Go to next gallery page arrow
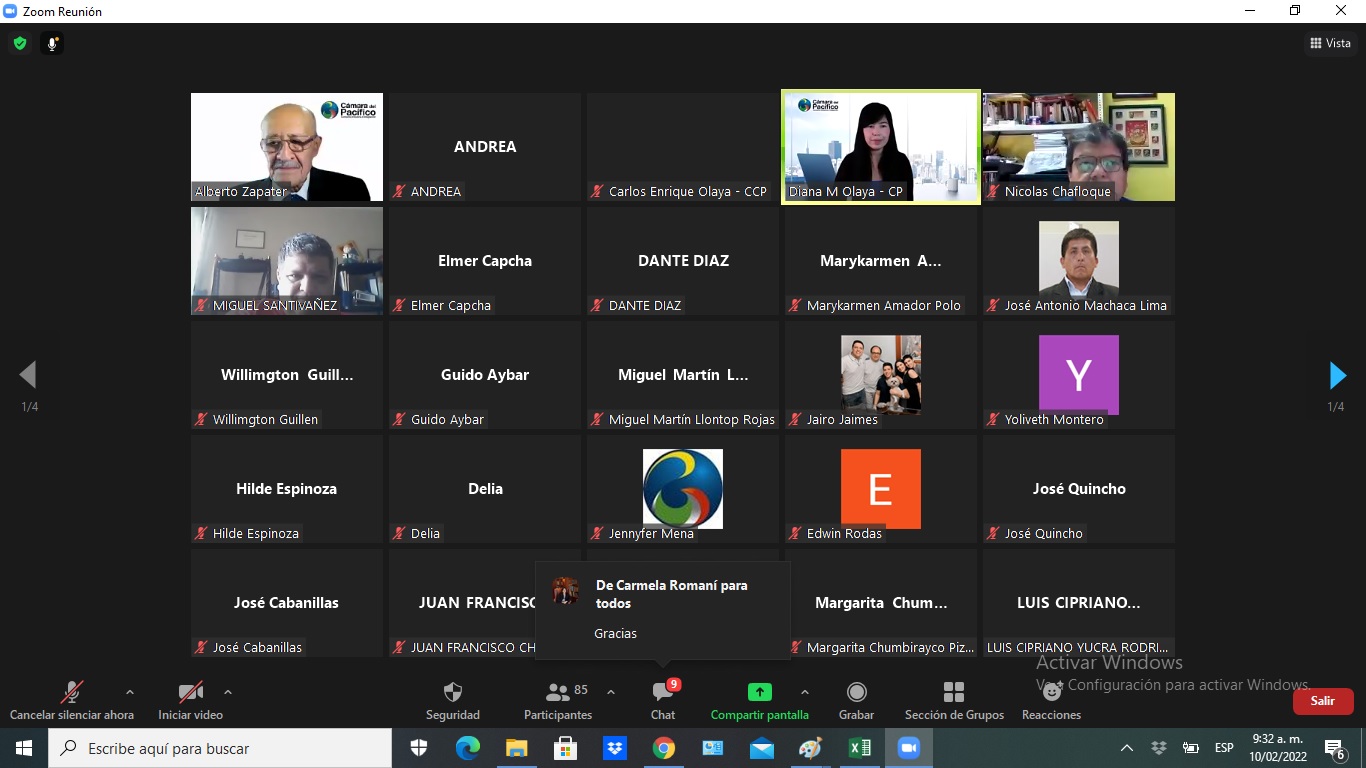The width and height of the screenshot is (1366, 768). coord(1337,375)
